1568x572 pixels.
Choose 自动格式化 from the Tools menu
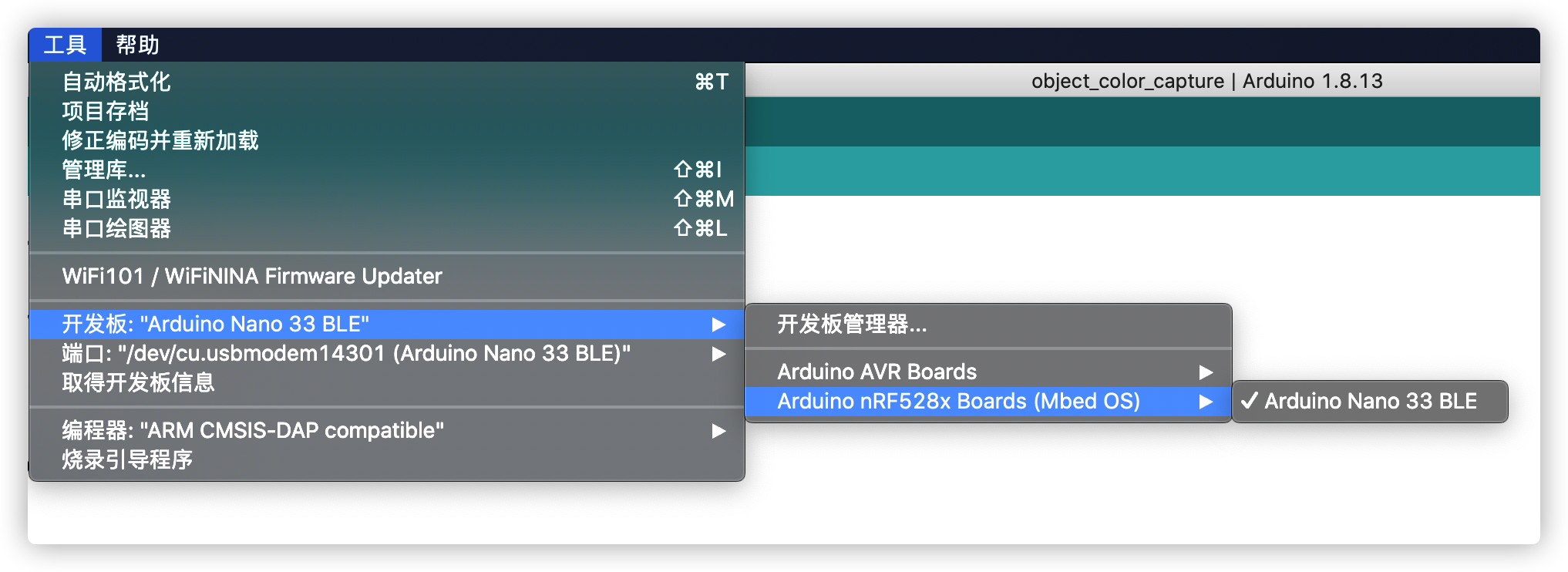[x=386, y=82]
